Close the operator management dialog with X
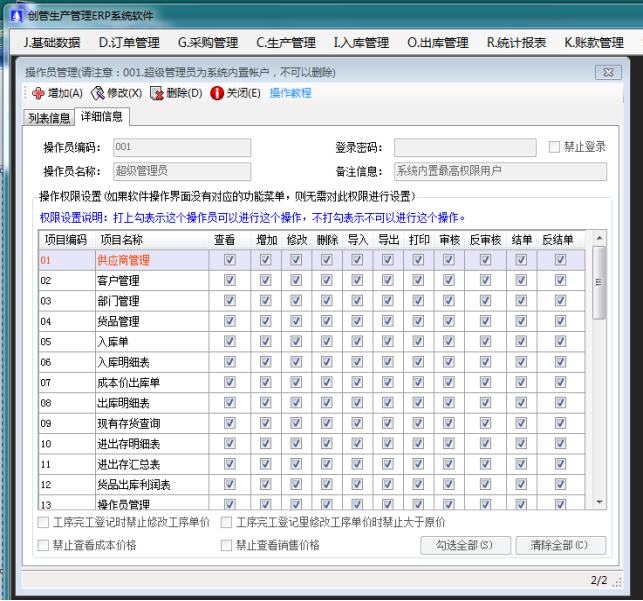Viewport: 643px width, 601px height. pyautogui.click(x=608, y=73)
